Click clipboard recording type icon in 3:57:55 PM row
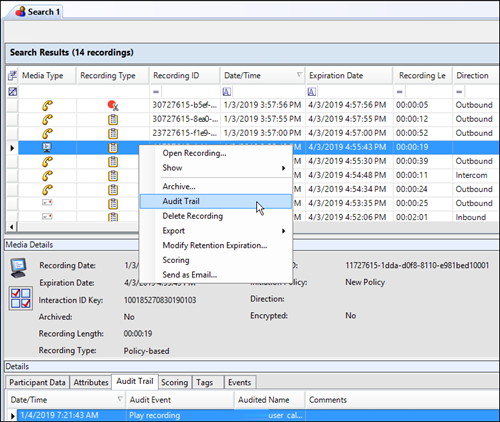This screenshot has width=500, height=422. (x=113, y=119)
